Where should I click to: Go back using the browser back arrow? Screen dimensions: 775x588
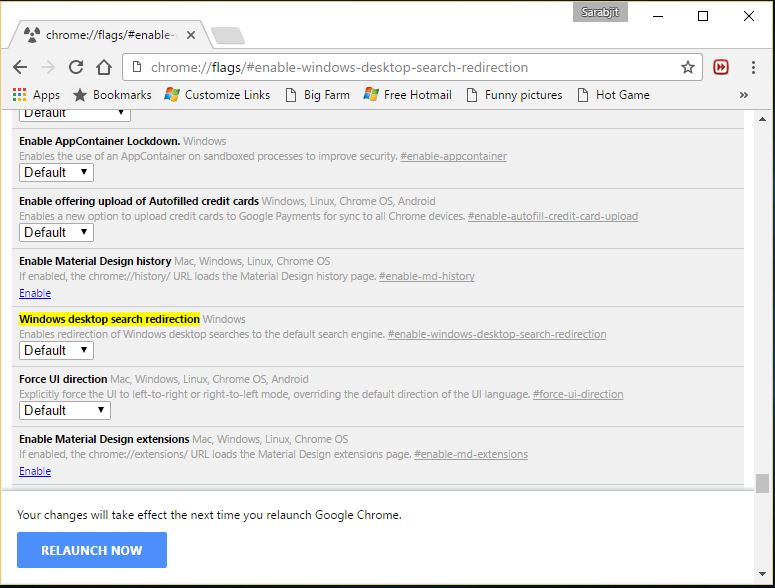tap(20, 67)
